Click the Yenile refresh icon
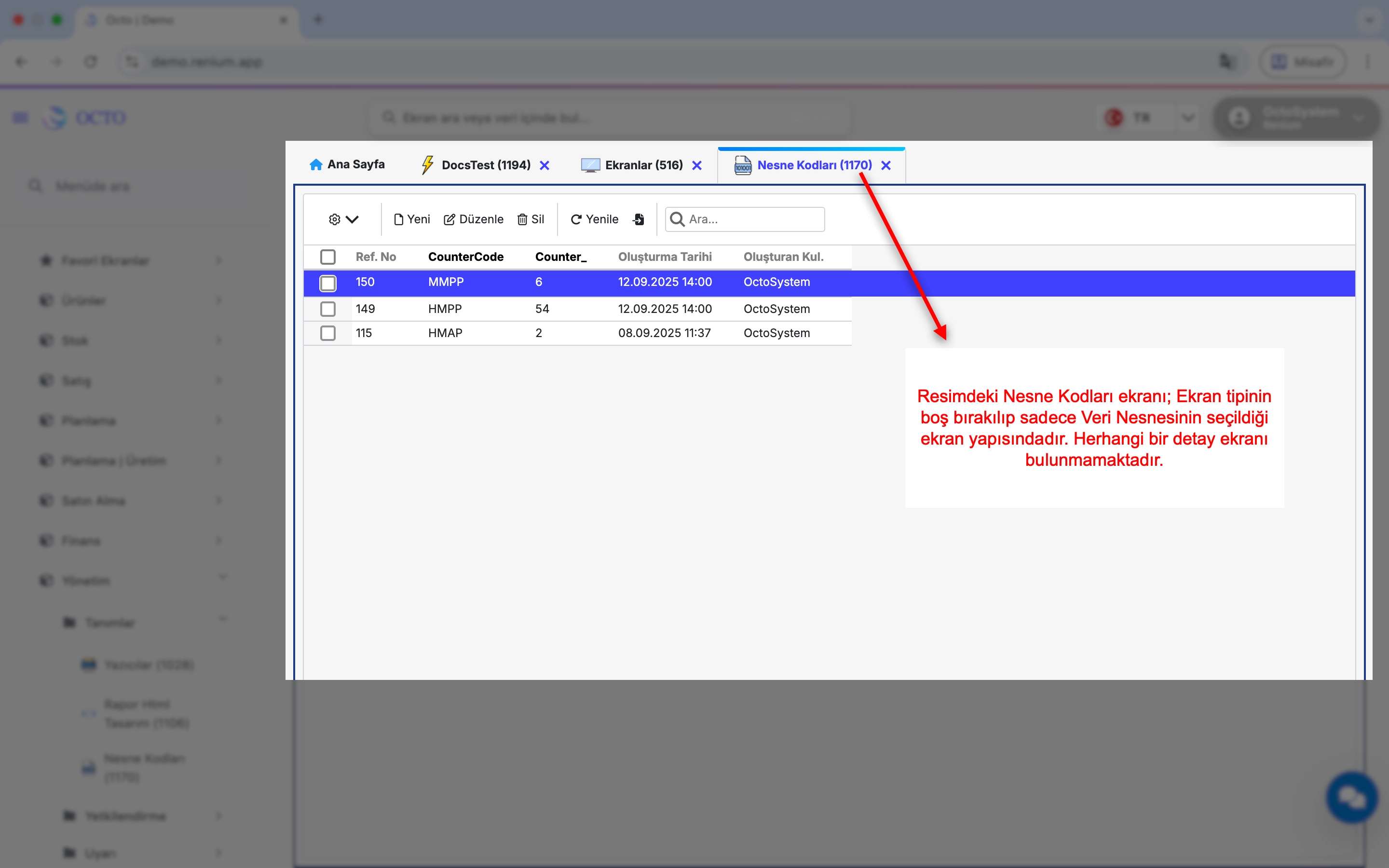Viewport: 1389px width, 868px height. click(x=576, y=219)
